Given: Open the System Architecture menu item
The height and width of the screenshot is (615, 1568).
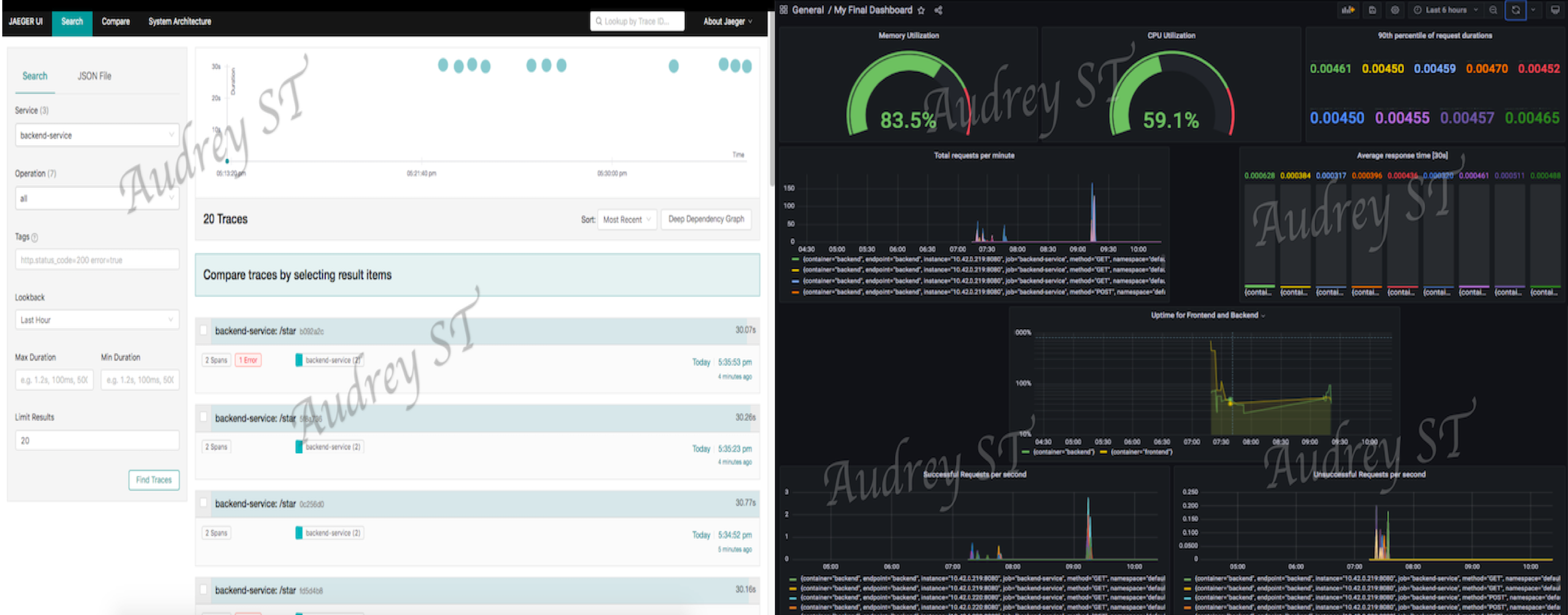Looking at the screenshot, I should point(179,21).
